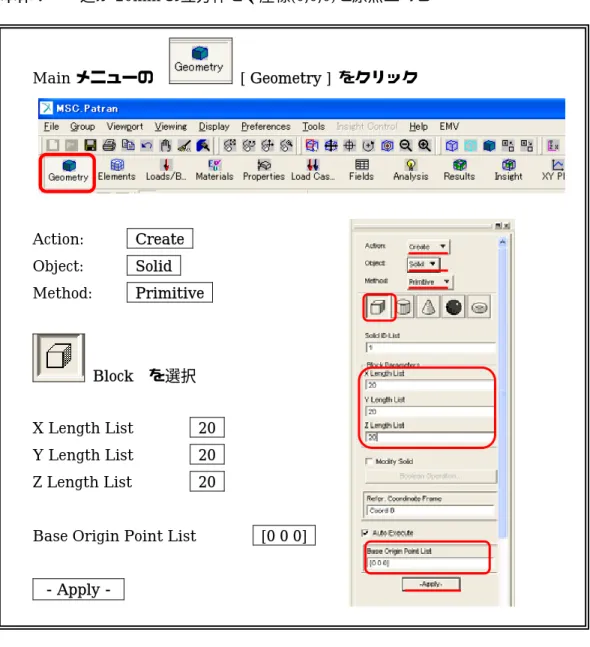Click the broom cleanup toolbar icon

tap(184, 145)
